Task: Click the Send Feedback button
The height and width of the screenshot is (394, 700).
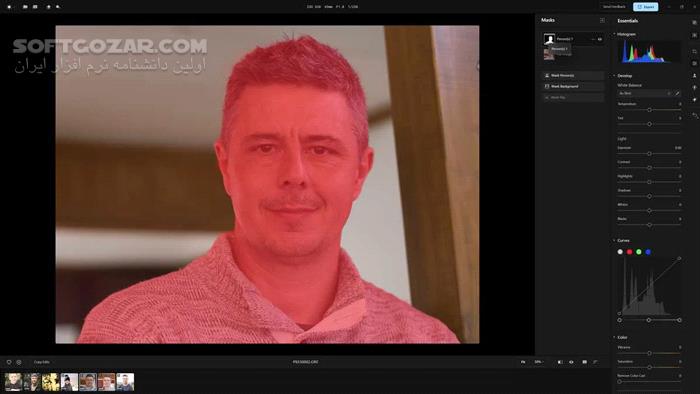Action: tap(614, 7)
